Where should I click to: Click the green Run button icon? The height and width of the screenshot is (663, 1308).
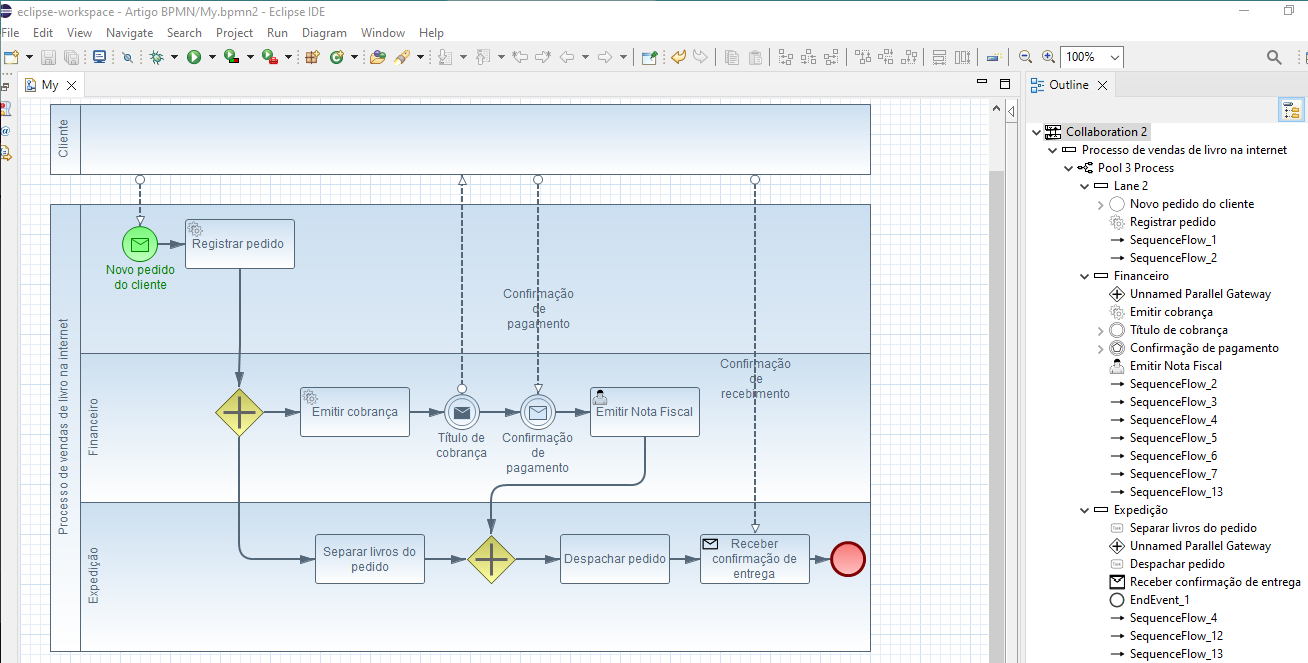pos(194,57)
